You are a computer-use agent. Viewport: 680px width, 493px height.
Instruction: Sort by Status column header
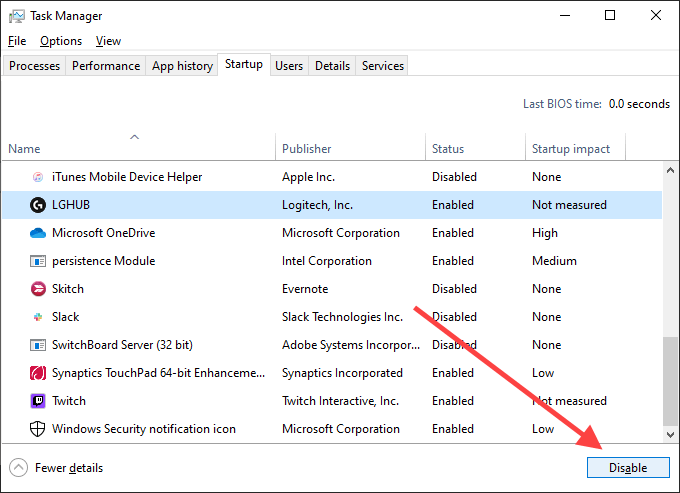[x=448, y=149]
